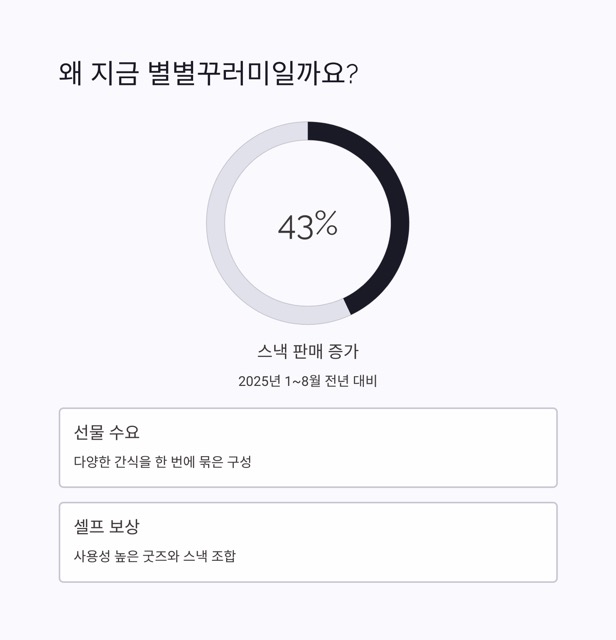Click the word "왜" in the heading
Image resolution: width=616 pixels, height=640 pixels.
click(71, 74)
